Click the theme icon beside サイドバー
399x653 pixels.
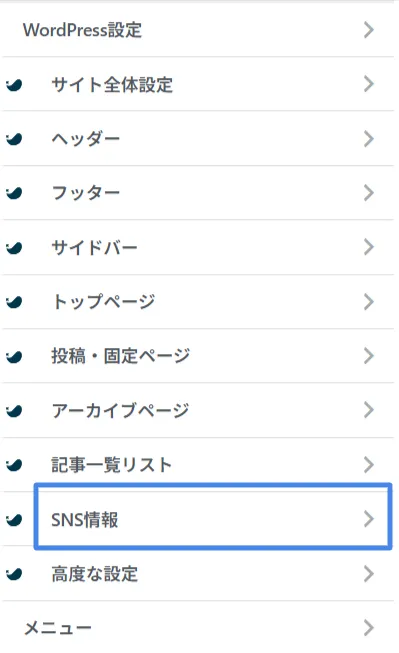pos(14,248)
